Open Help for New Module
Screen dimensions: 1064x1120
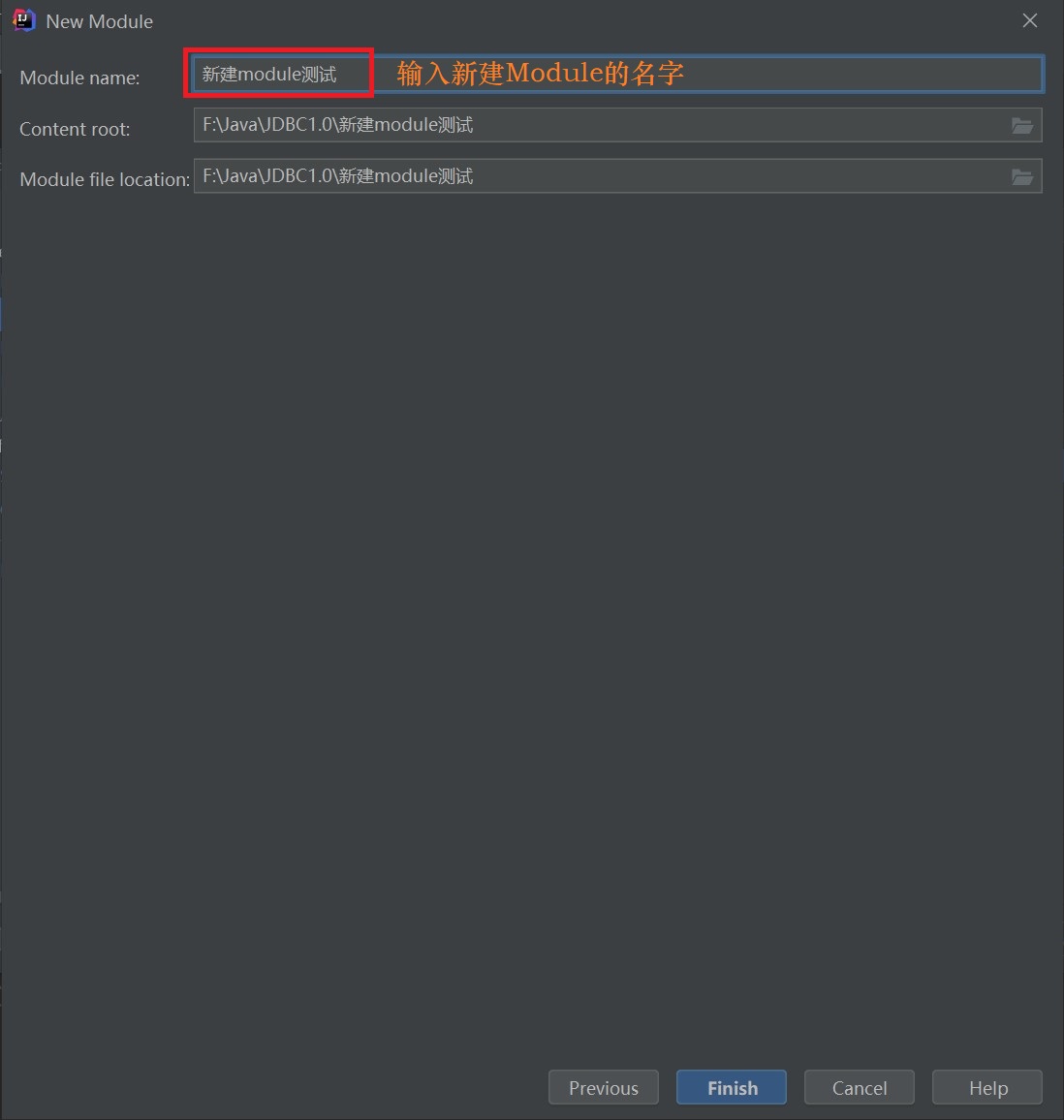987,1088
